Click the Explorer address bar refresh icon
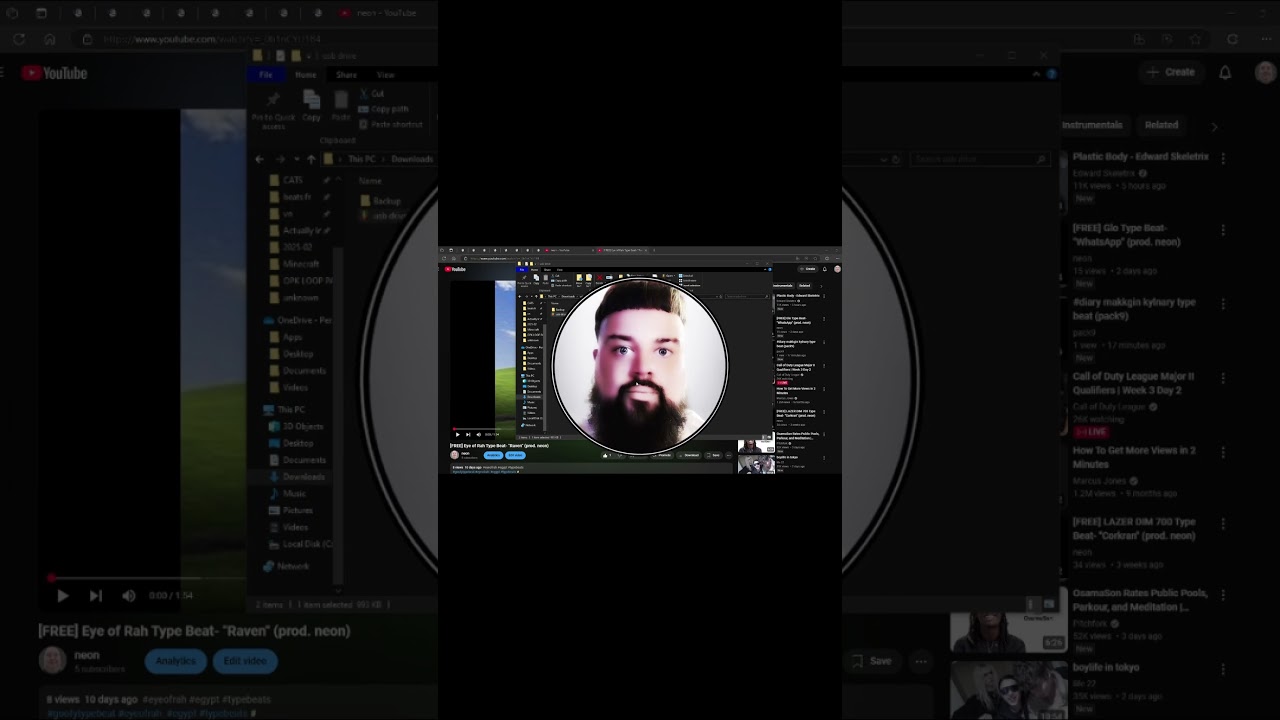Viewport: 1280px width, 720px height. tap(896, 159)
